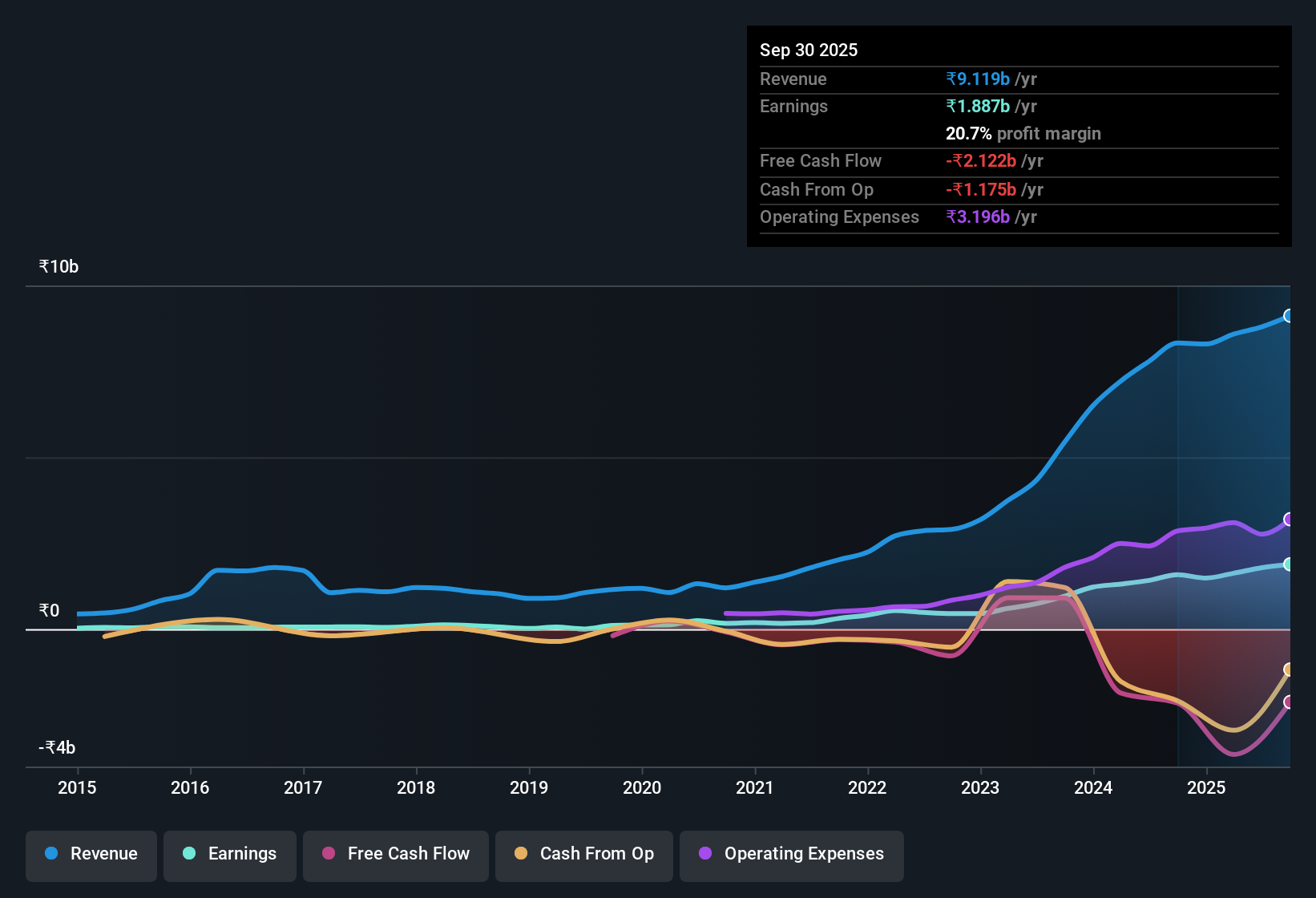Click the highlighted forecast region of the chart
This screenshot has height=898, width=1316.
1234,481
